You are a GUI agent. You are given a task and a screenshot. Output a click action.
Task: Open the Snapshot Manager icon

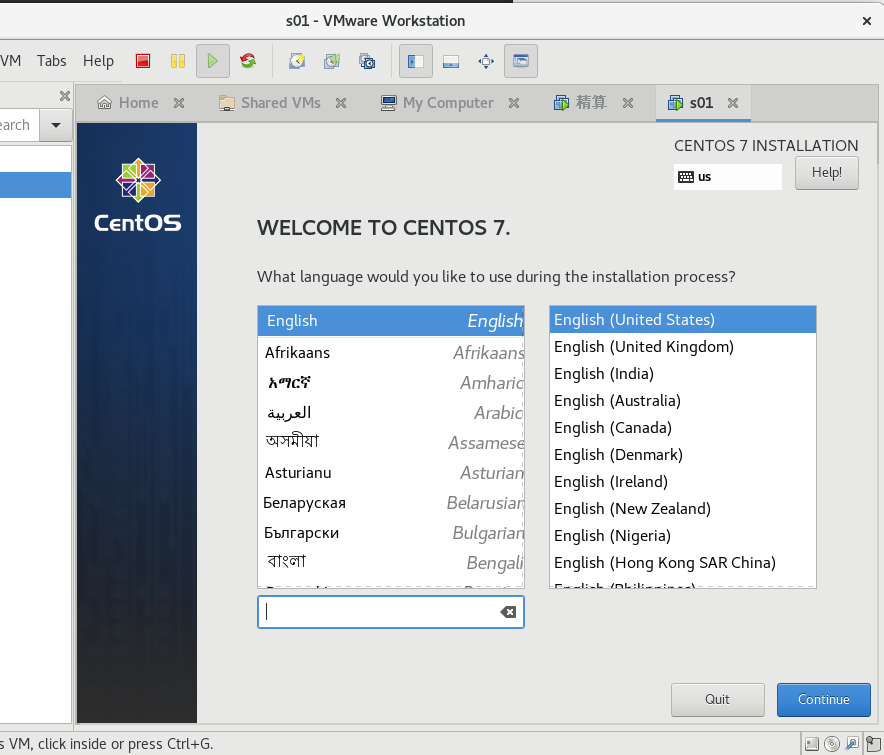coord(367,61)
